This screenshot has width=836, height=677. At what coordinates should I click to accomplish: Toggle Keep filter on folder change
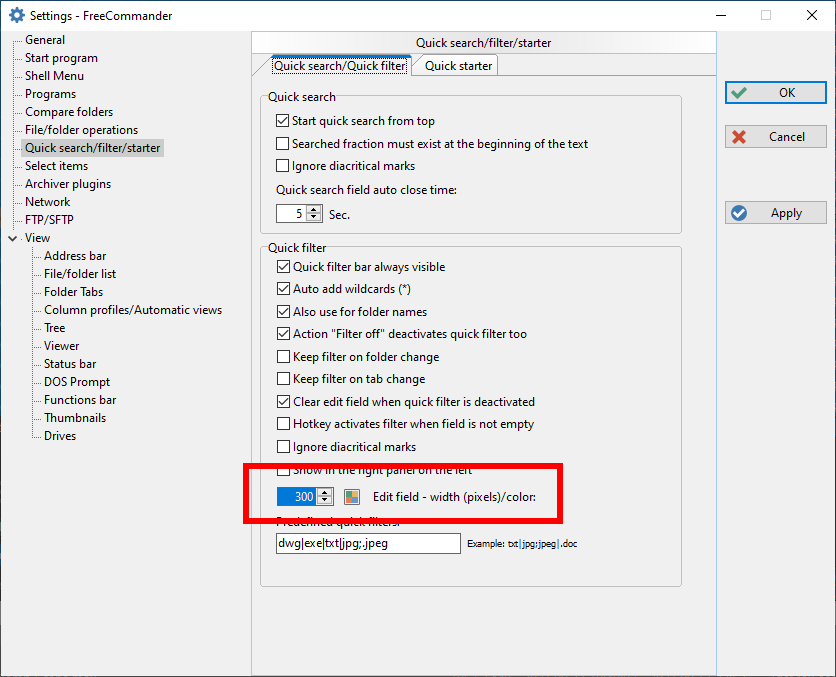coord(283,357)
